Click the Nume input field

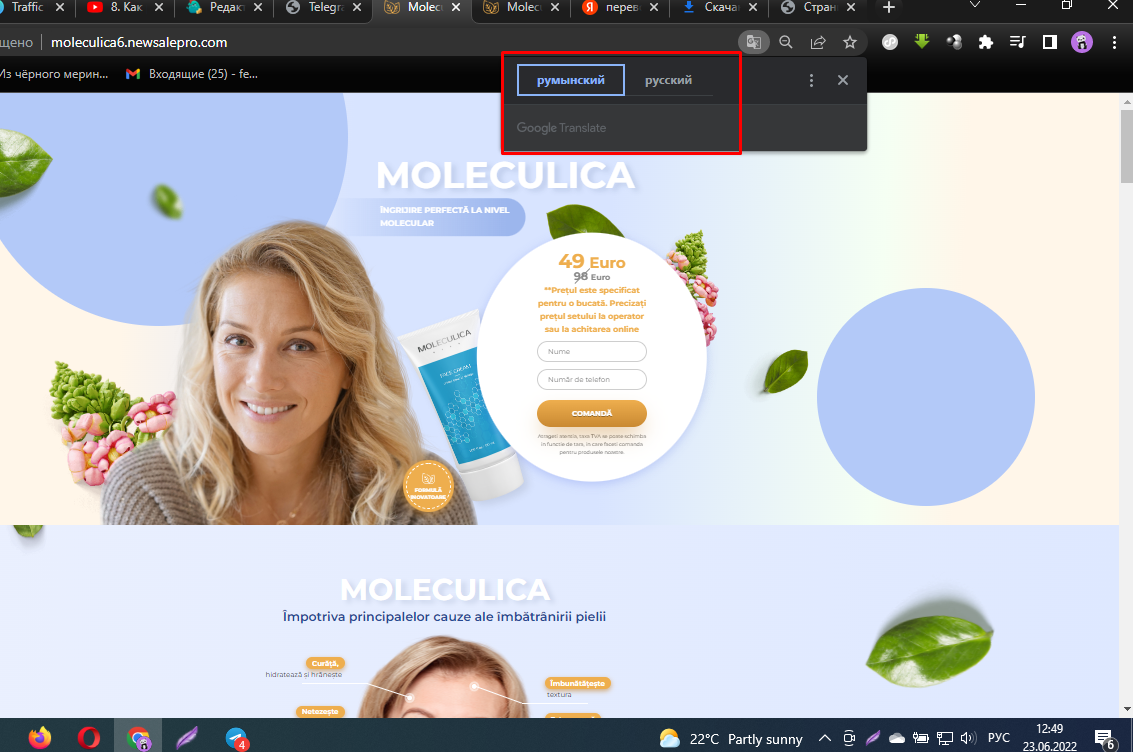[x=592, y=352]
